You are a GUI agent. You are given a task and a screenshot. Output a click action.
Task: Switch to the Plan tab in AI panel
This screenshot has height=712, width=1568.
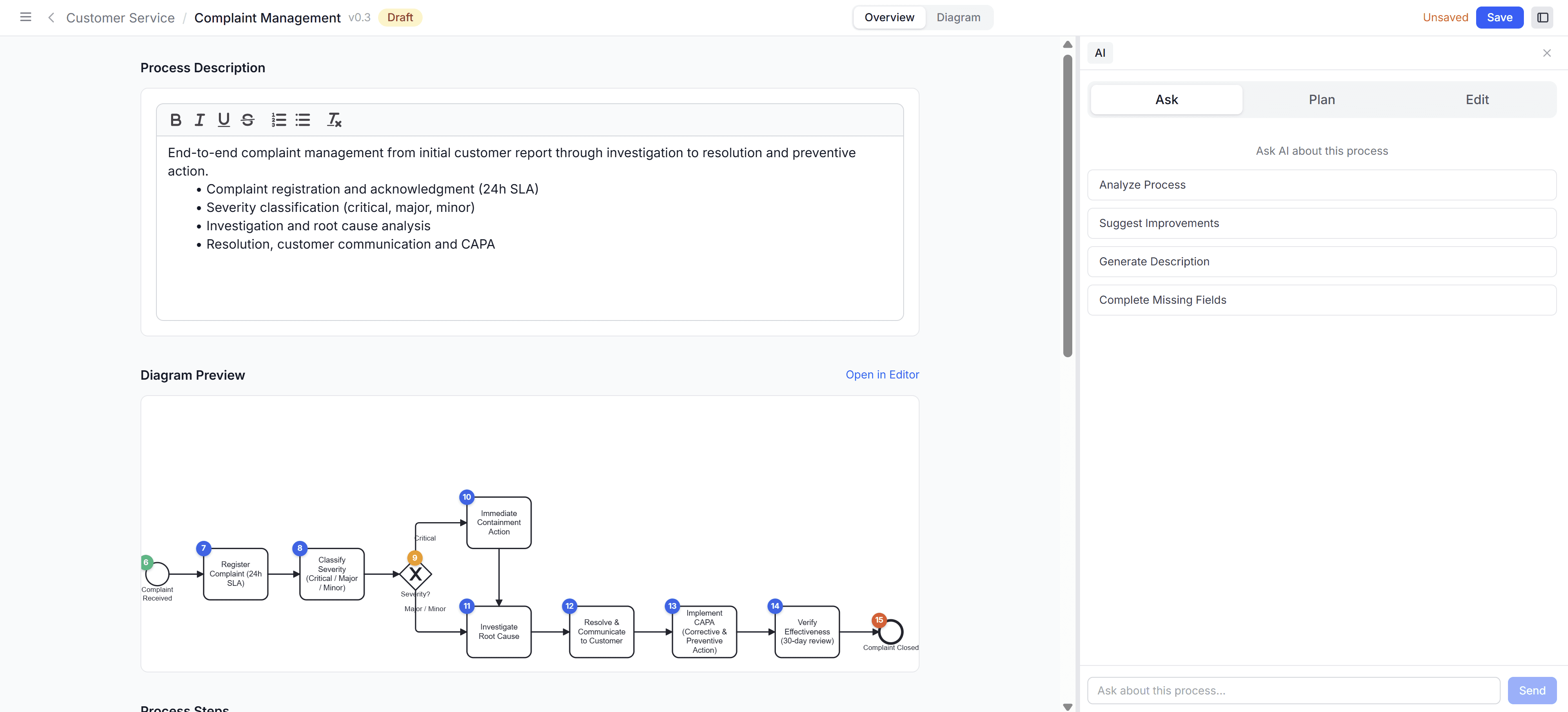click(1321, 99)
